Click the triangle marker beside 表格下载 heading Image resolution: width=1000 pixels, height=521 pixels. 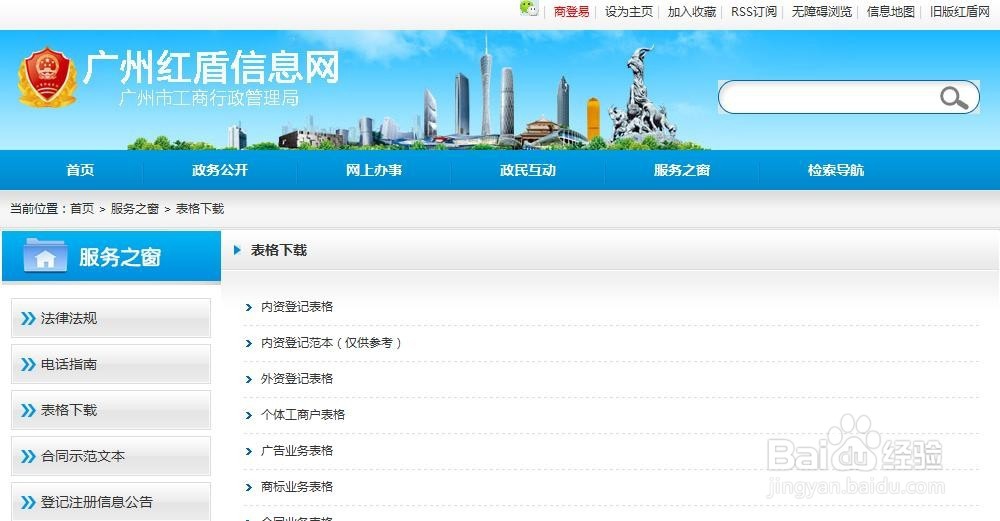click(237, 250)
